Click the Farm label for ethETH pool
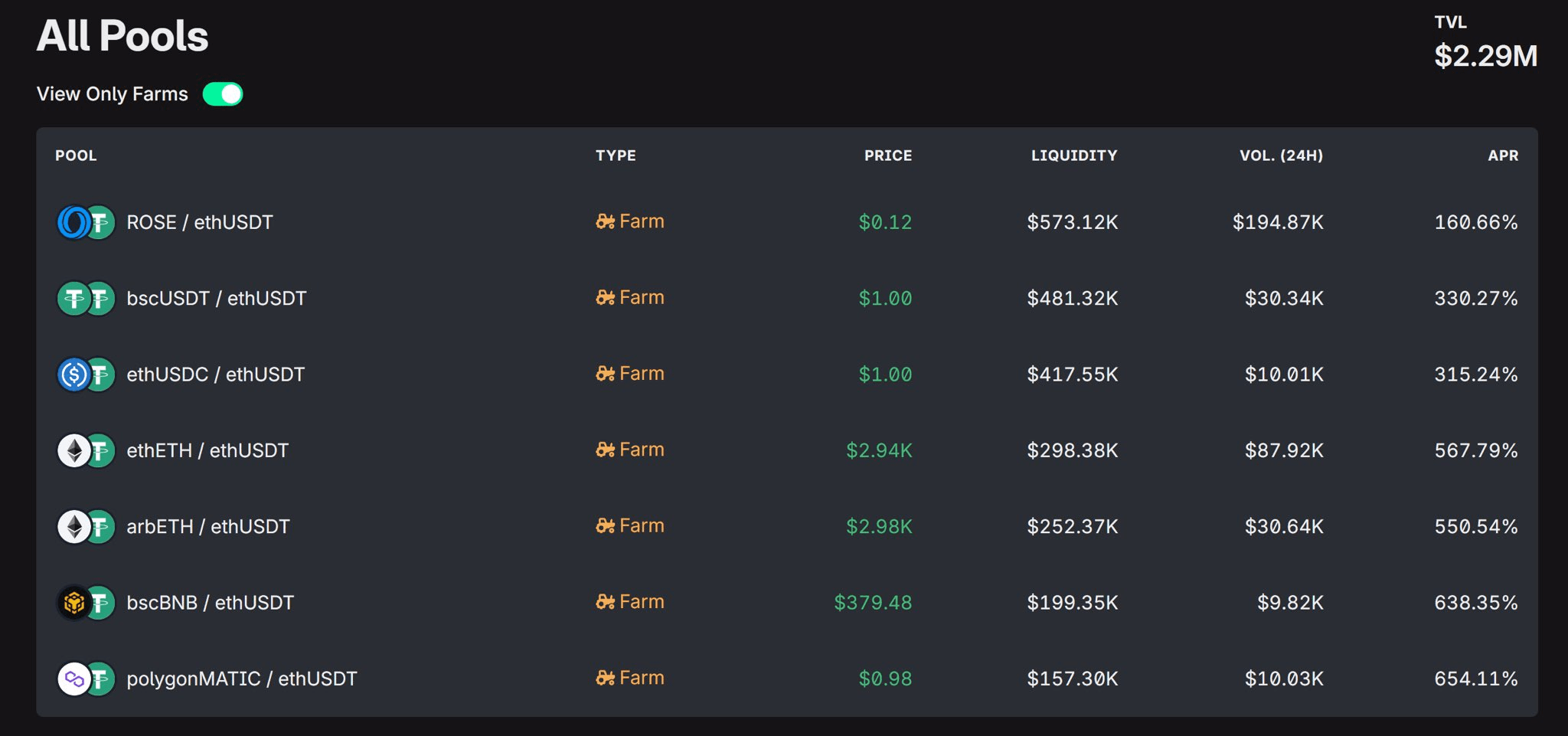Viewport: 1568px width, 736px height. click(x=642, y=450)
